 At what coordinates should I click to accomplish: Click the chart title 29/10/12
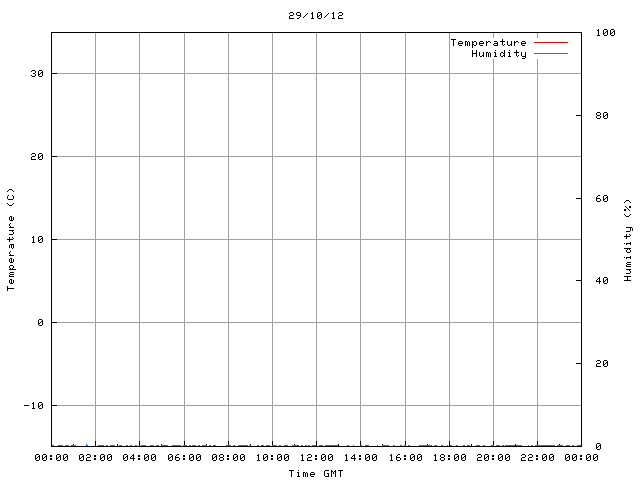click(316, 16)
